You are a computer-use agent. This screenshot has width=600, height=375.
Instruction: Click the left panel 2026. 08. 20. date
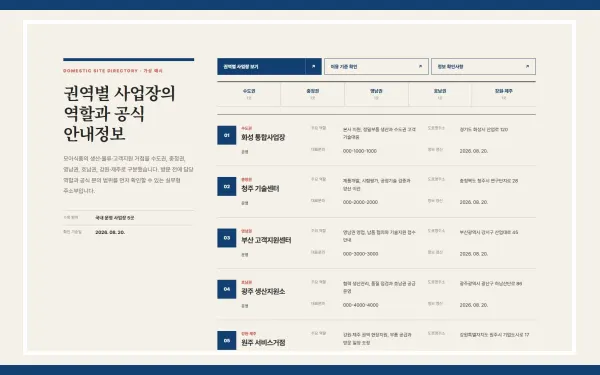pos(110,232)
